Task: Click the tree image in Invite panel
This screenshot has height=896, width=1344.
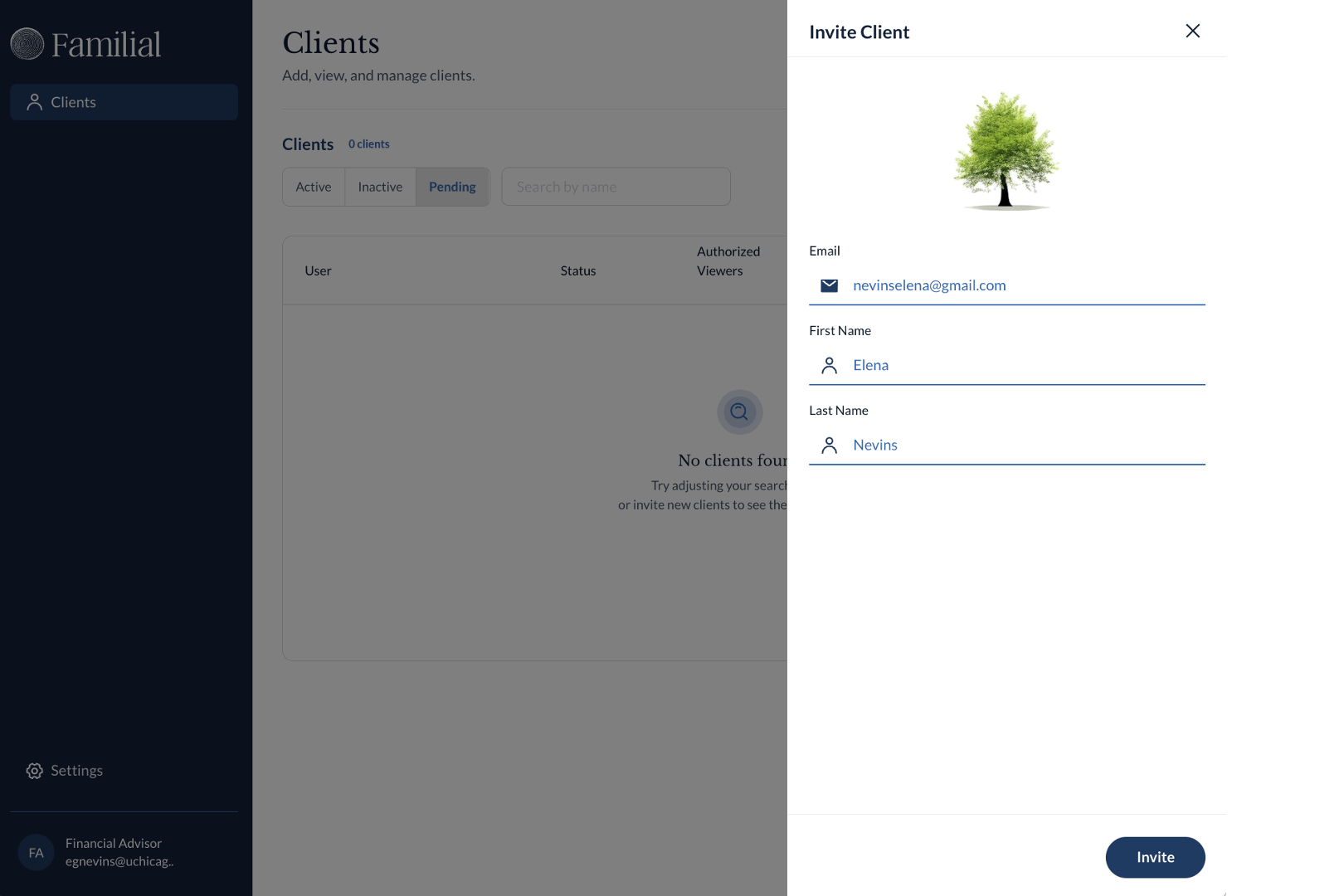Action: tap(1006, 151)
